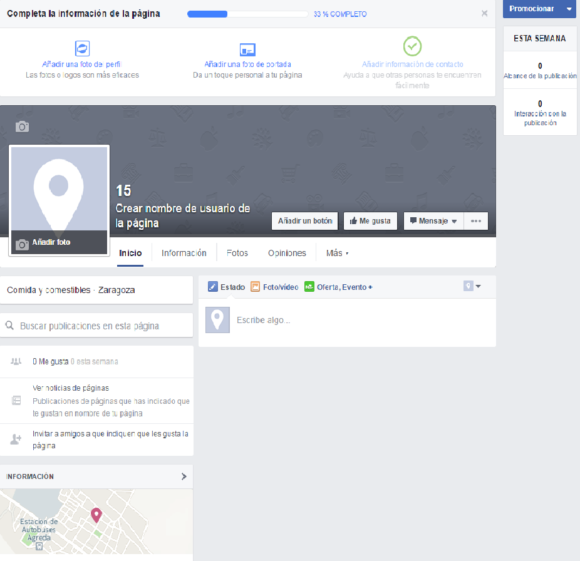Click the Añadir una foto de perfil link

[81, 64]
